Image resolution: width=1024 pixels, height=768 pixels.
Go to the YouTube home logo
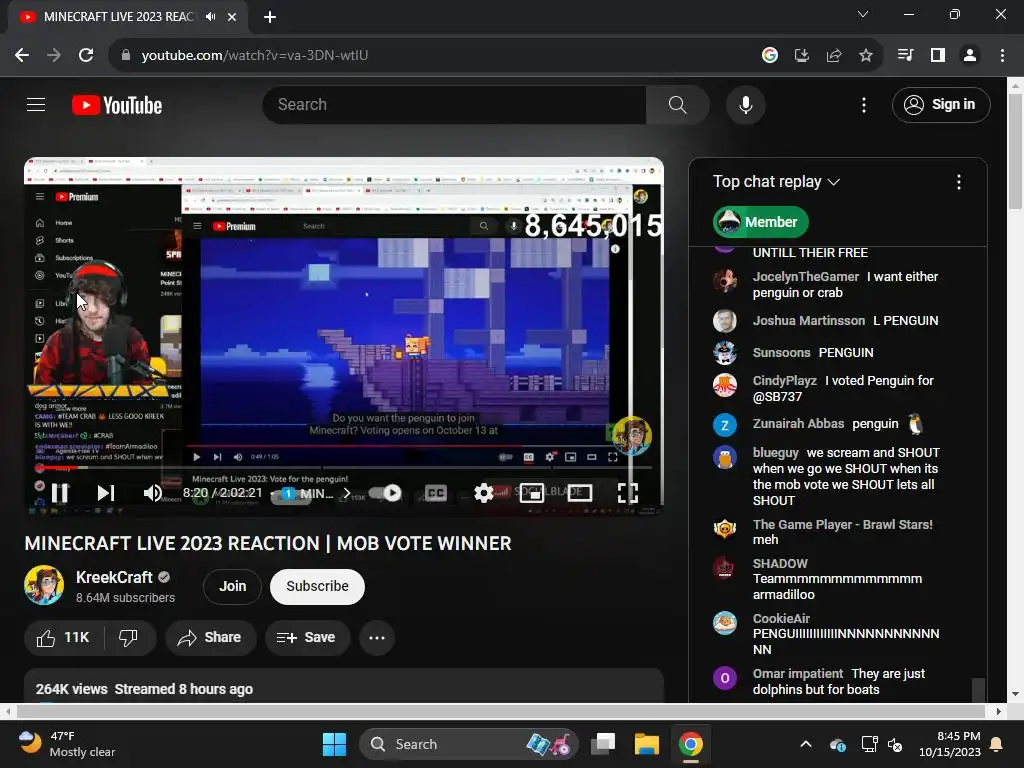click(x=117, y=105)
